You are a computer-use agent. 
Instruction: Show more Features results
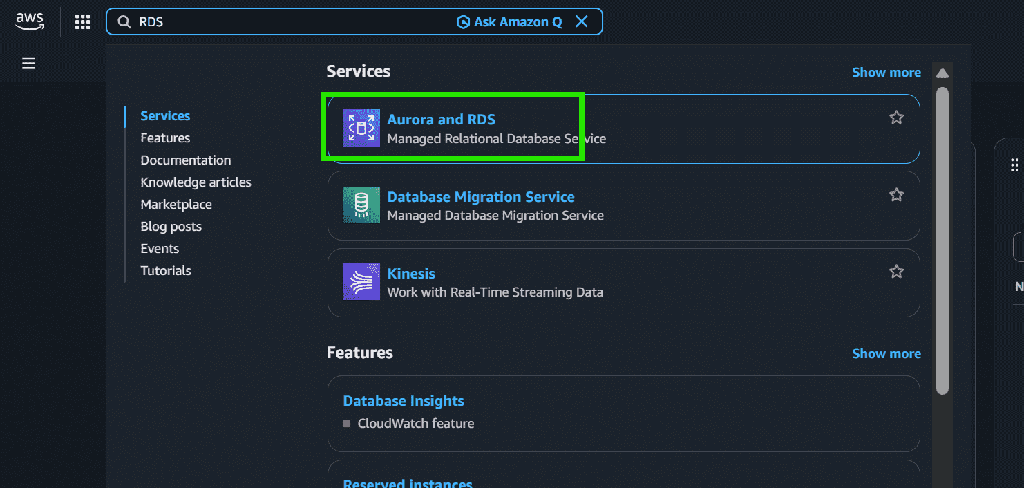[x=886, y=353]
